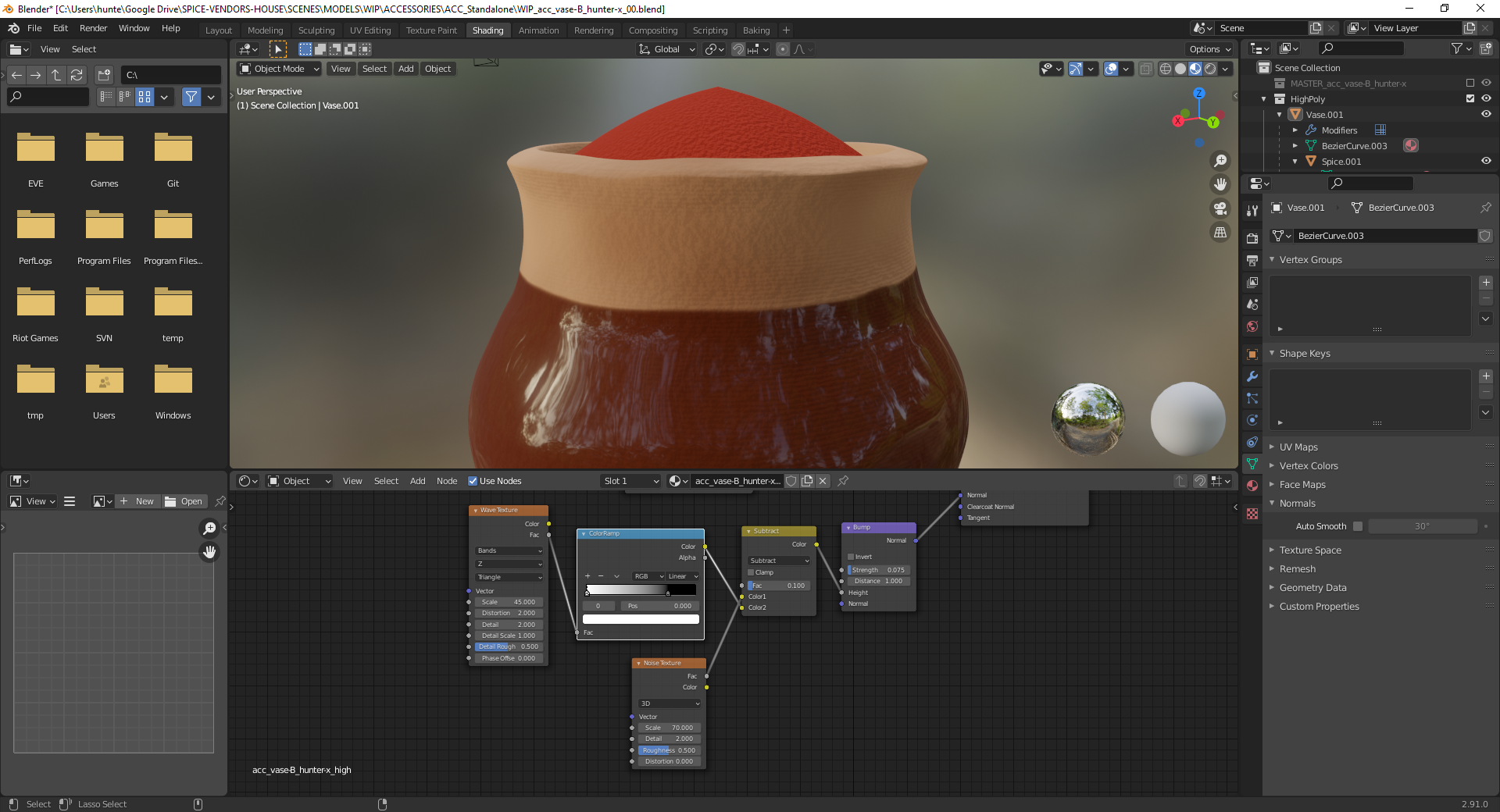Pin the node editor material
1500x812 pixels.
[843, 481]
